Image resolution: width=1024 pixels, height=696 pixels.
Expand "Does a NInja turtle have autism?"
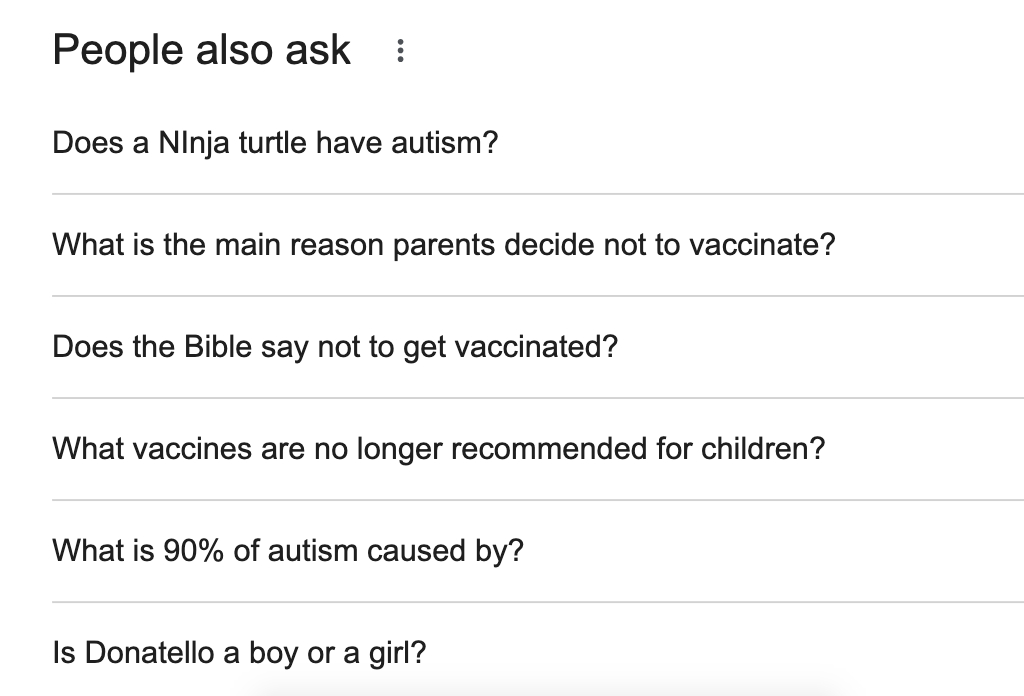275,143
